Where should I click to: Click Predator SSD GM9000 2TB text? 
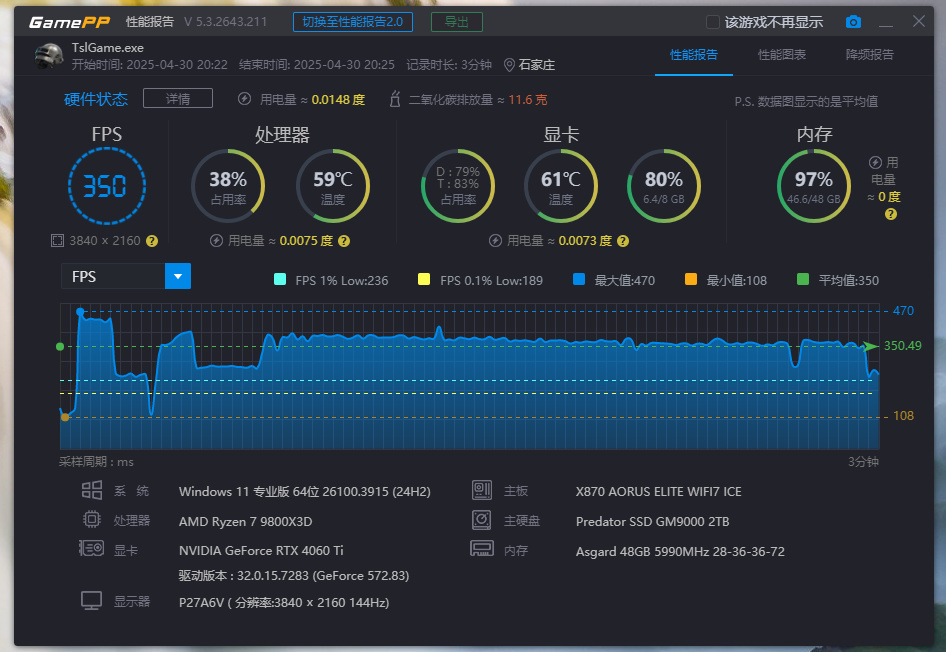(x=652, y=522)
